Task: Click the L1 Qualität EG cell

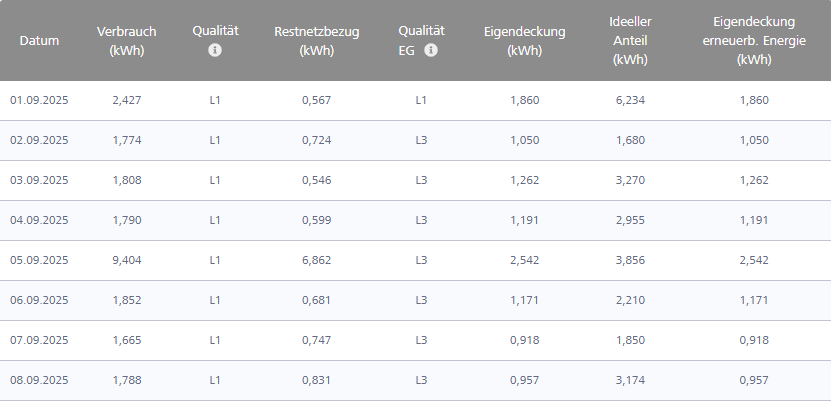Action: [x=421, y=100]
